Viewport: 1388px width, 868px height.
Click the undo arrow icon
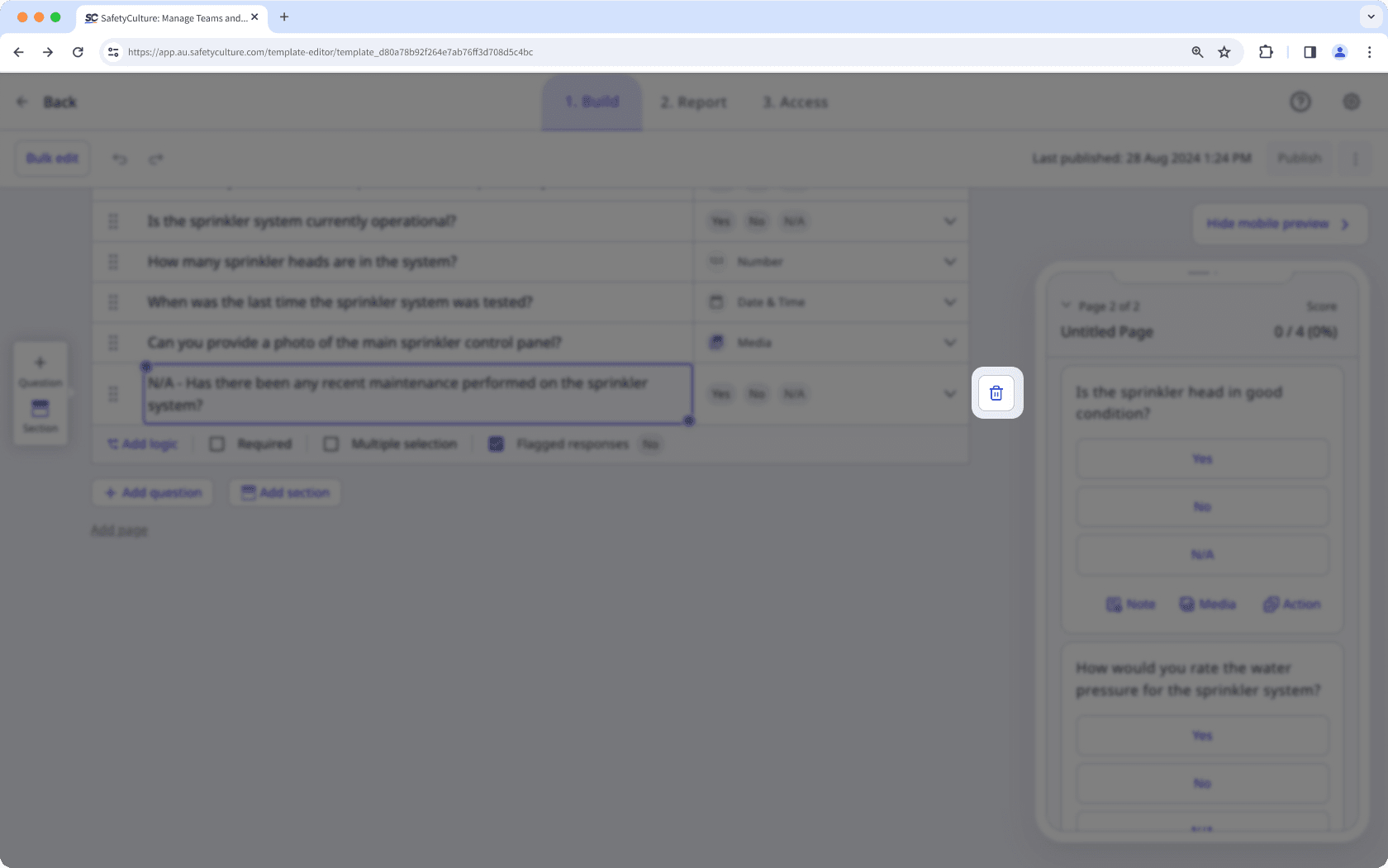point(121,159)
